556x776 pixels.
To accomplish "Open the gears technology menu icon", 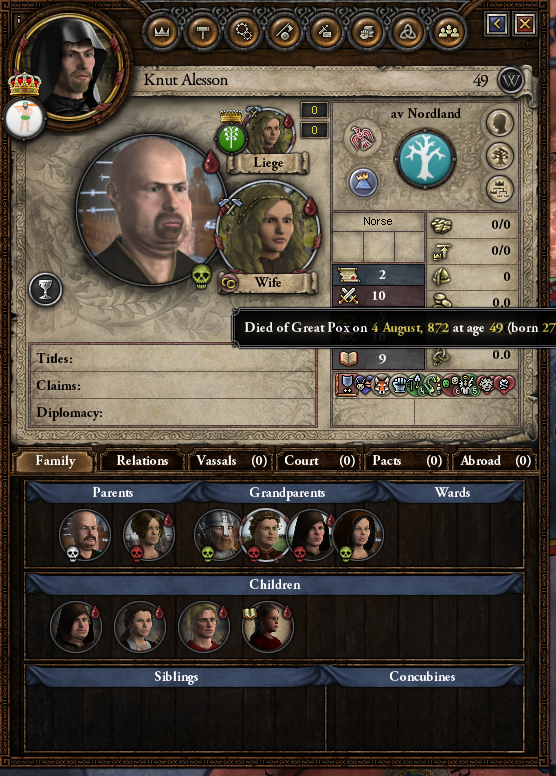I will [244, 32].
